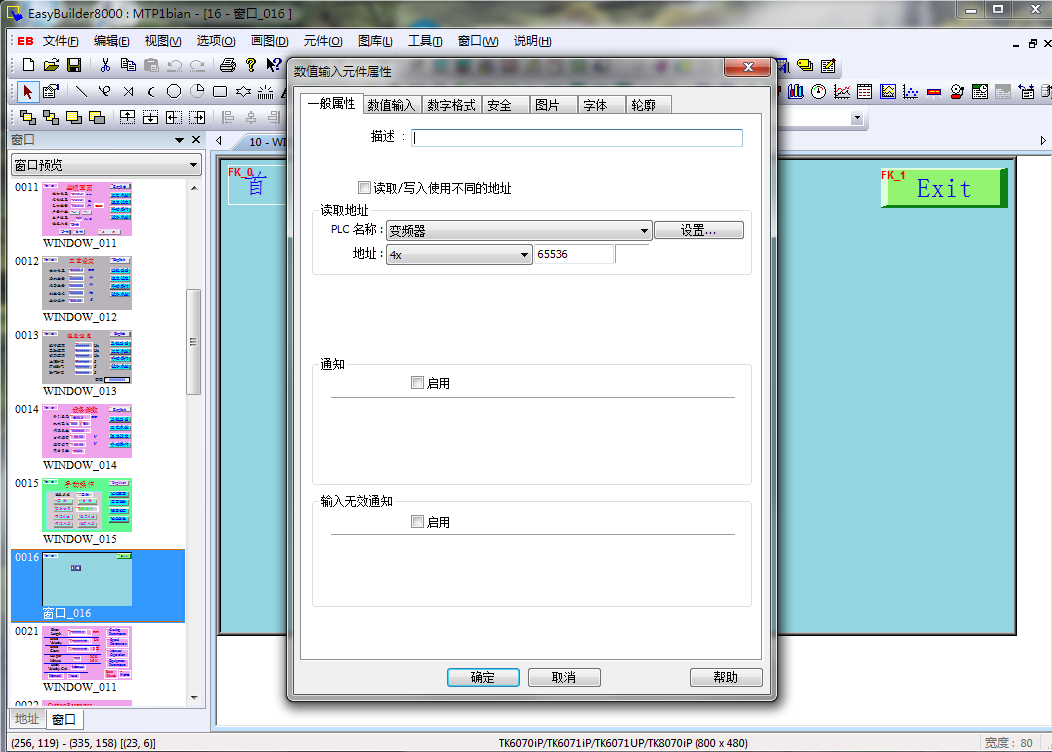Switch to the 数字格式 tab

451,105
